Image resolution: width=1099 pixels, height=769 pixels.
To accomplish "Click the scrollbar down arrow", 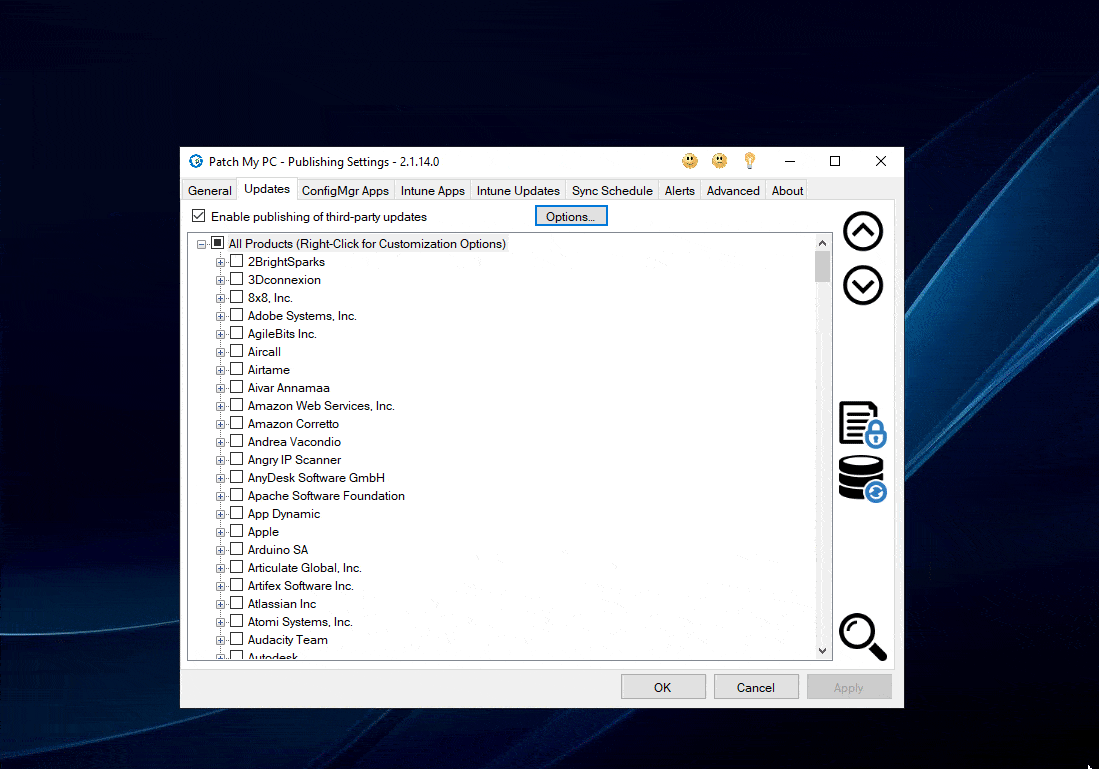I will click(x=822, y=651).
